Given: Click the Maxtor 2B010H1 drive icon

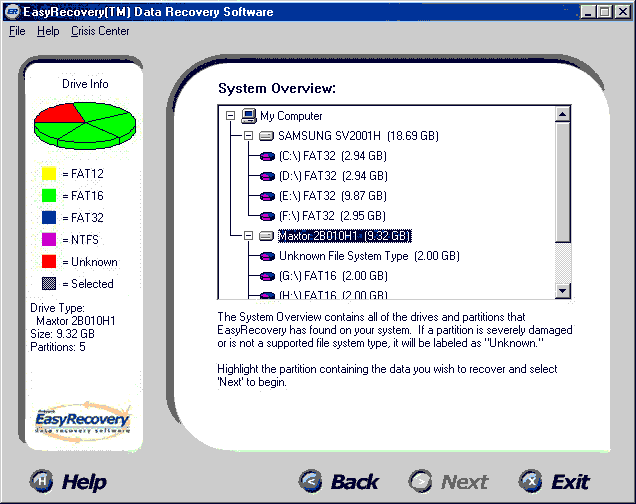Looking at the screenshot, I should [266, 236].
